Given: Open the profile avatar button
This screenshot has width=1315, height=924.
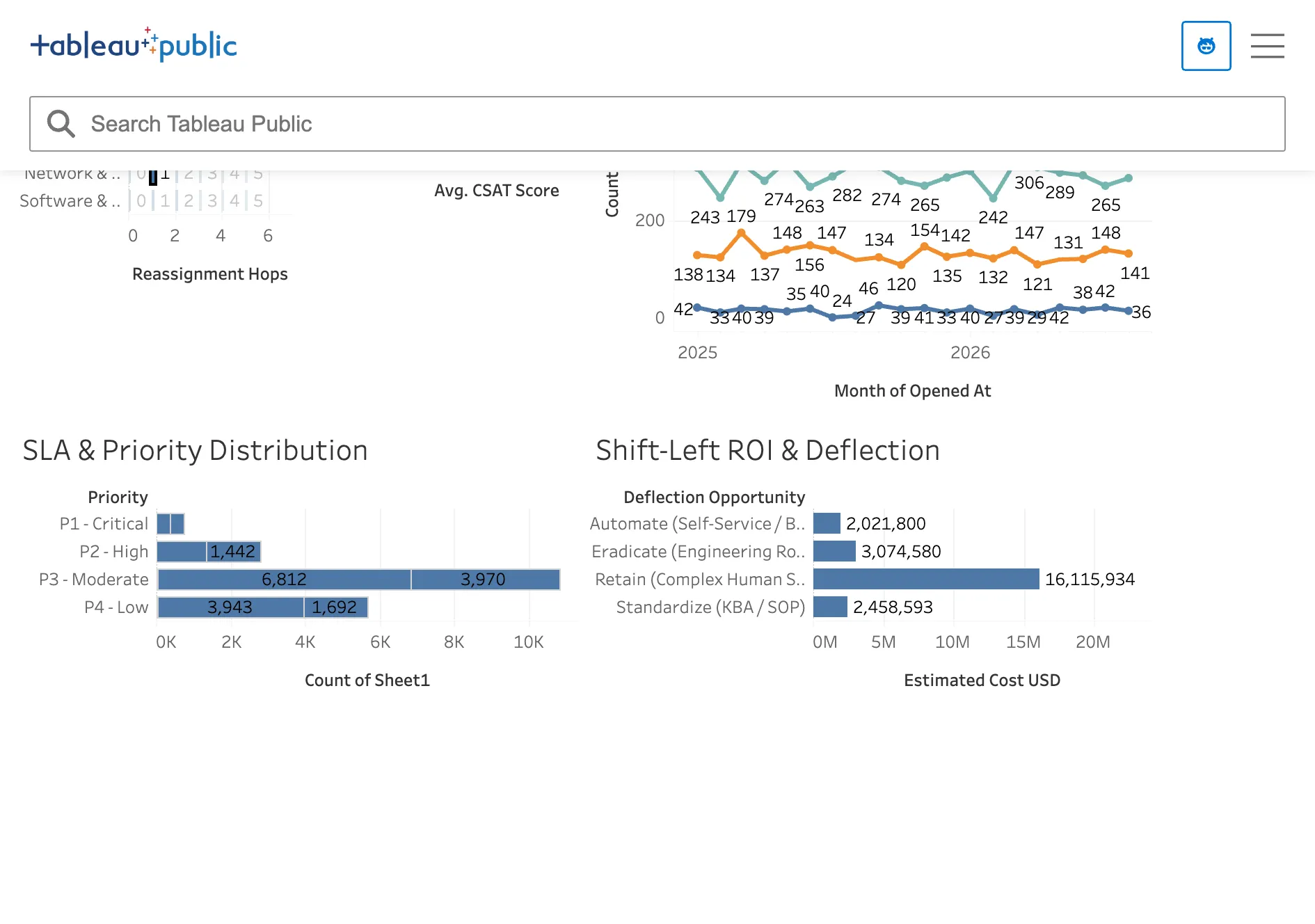Looking at the screenshot, I should point(1206,46).
